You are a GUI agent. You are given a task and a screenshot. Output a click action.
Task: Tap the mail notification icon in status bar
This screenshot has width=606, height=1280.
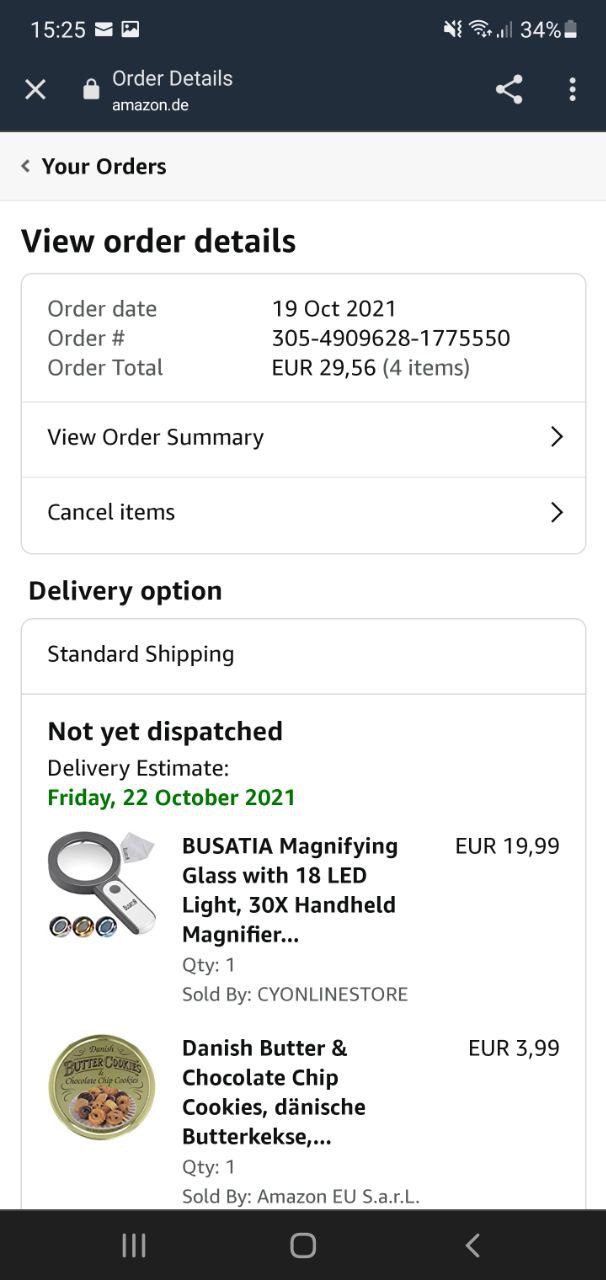[x=103, y=30]
